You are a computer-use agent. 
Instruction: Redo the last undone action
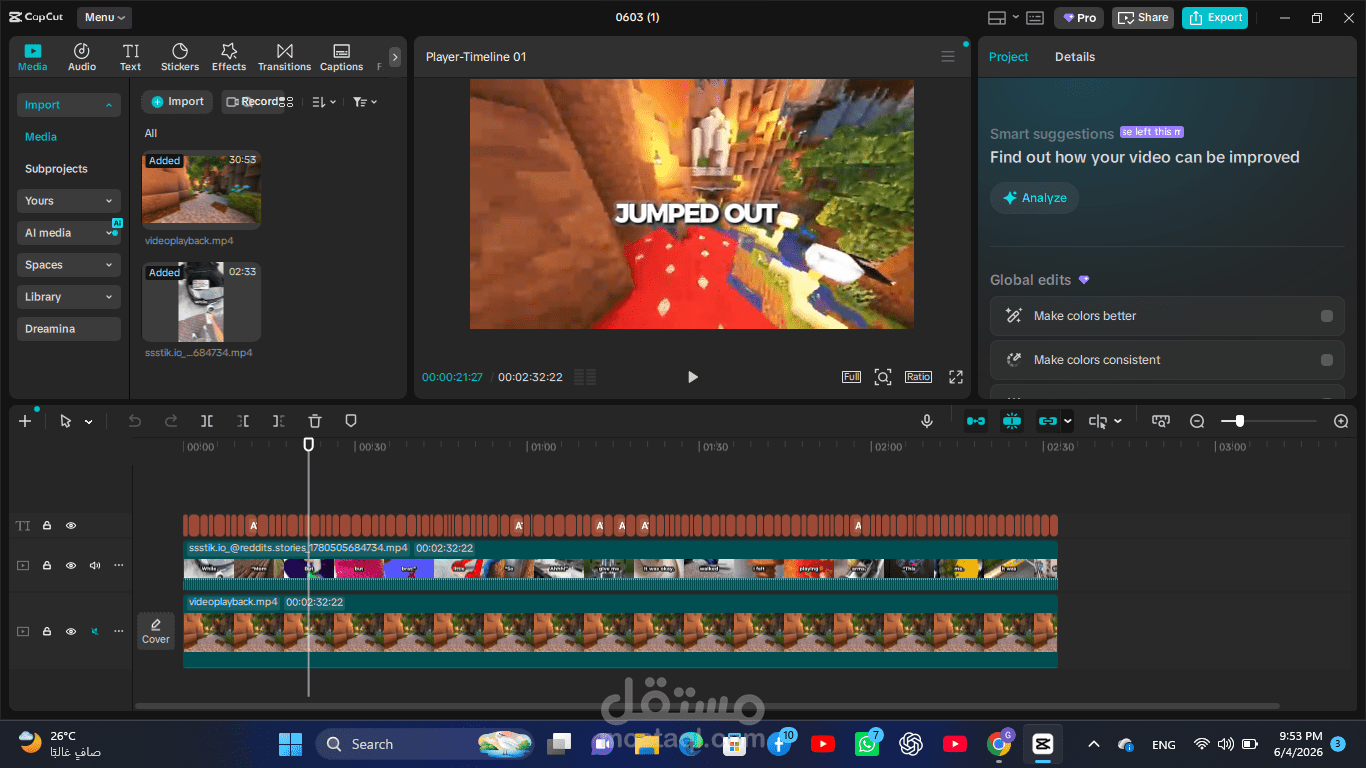coord(171,421)
